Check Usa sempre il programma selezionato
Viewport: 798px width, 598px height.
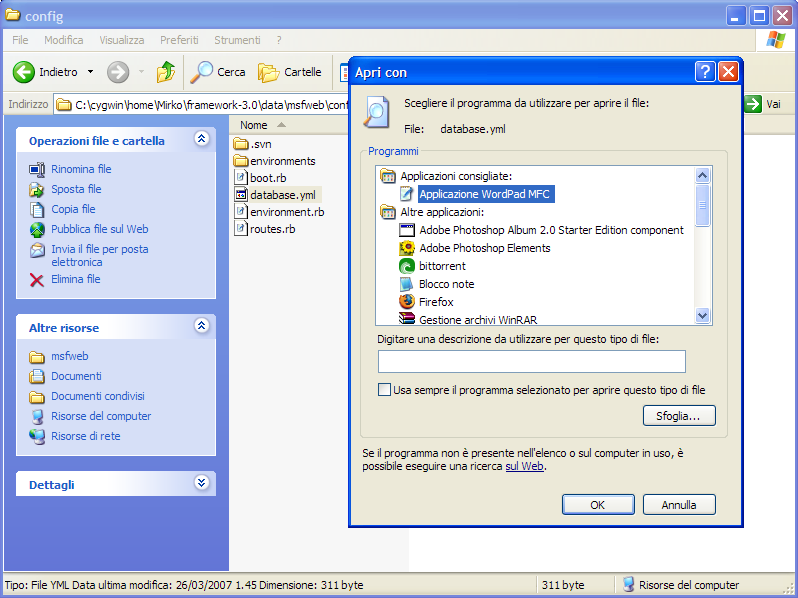pos(384,390)
